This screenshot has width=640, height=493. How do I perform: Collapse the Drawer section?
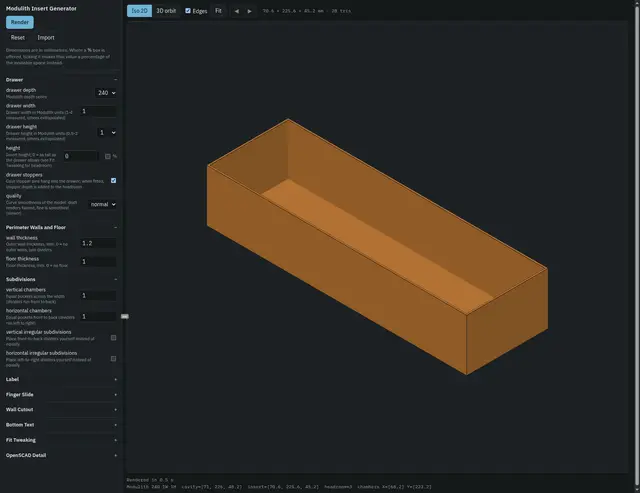tap(61, 80)
